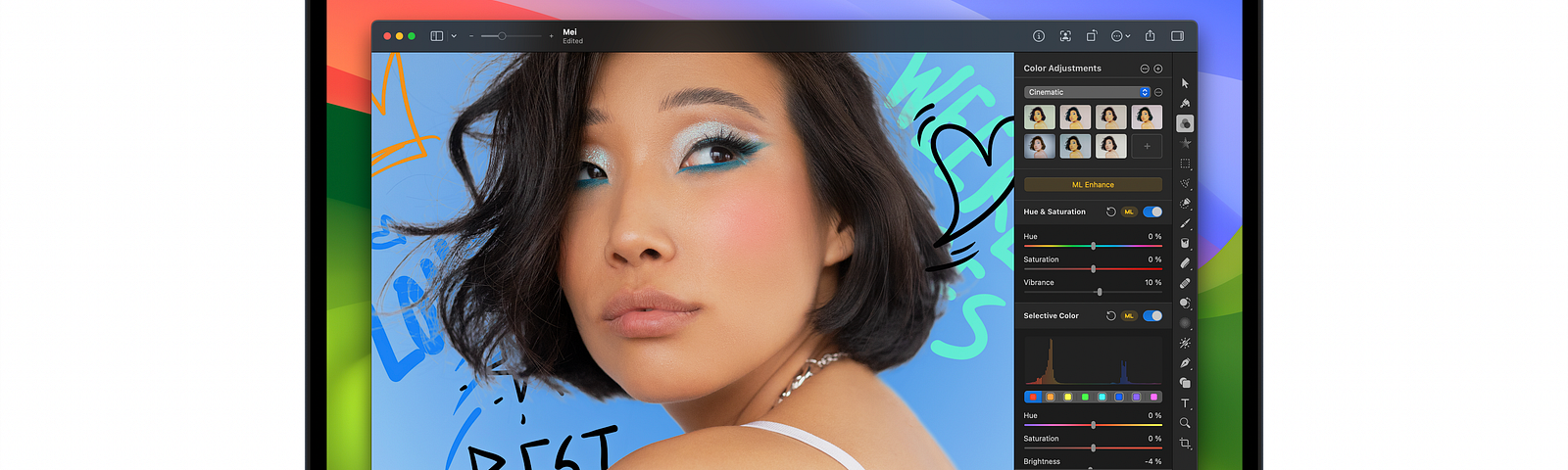Viewport: 1568px width, 470px height.
Task: Click the rotate/duplicate square icon in title bar
Action: [x=1091, y=36]
